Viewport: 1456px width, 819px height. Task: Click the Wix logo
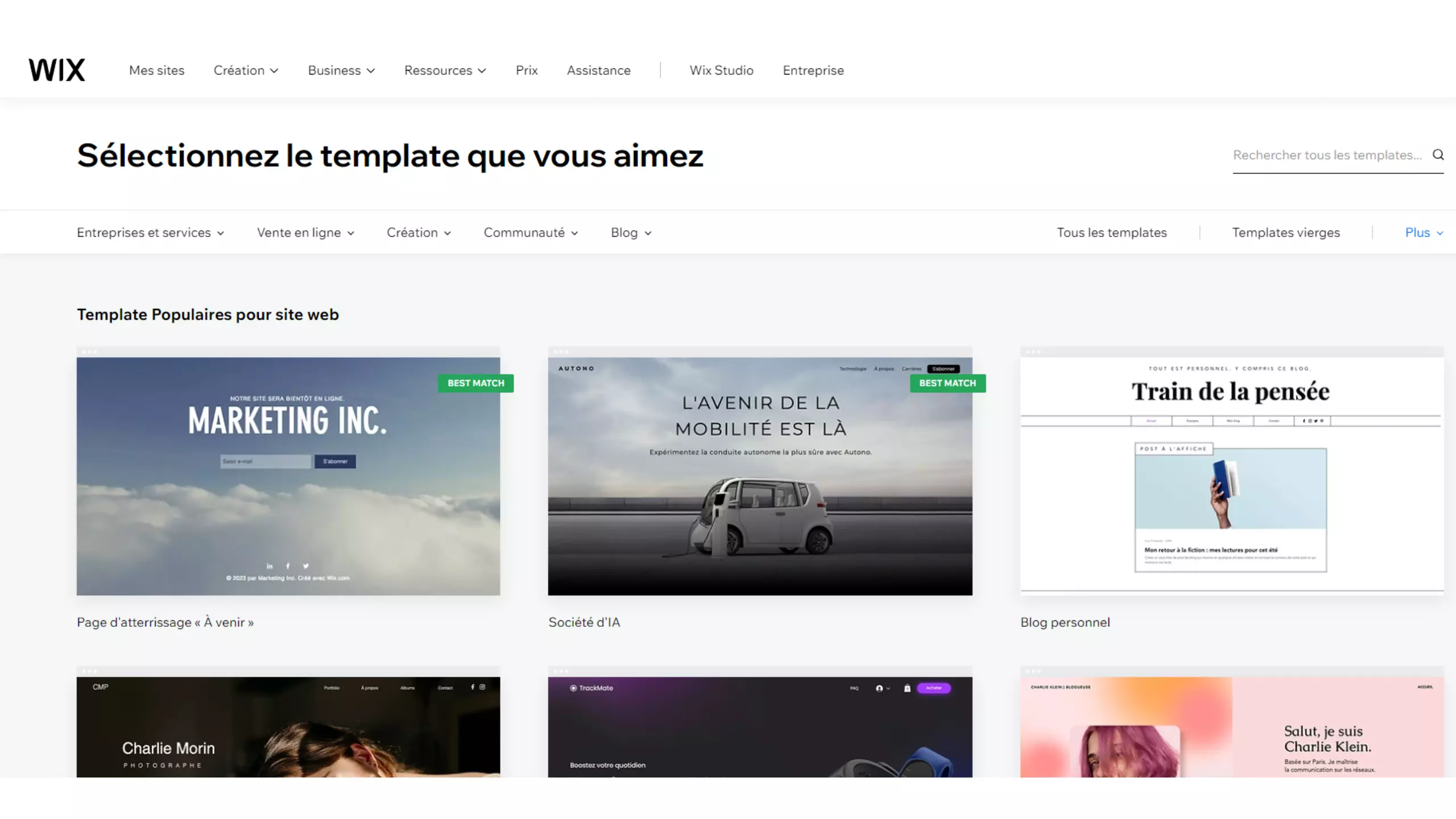click(x=57, y=70)
